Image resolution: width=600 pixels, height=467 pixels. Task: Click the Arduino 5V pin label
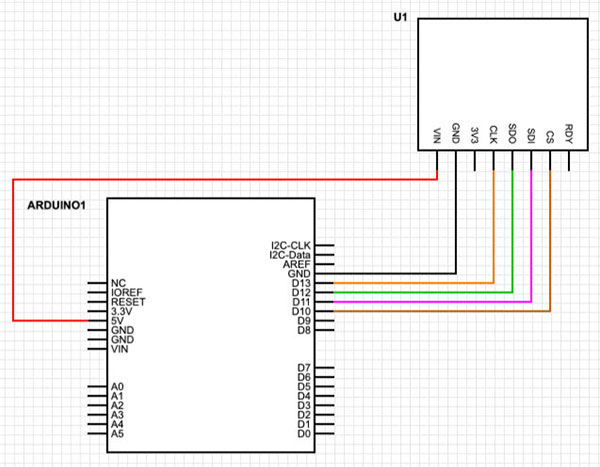[117, 320]
